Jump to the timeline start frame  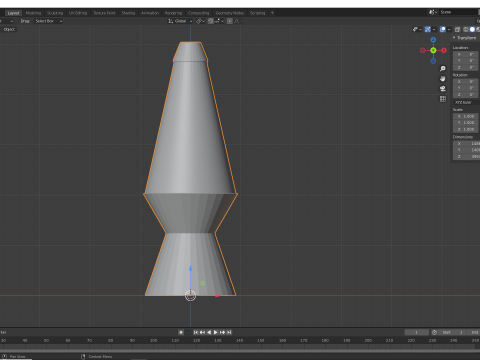(x=196, y=332)
